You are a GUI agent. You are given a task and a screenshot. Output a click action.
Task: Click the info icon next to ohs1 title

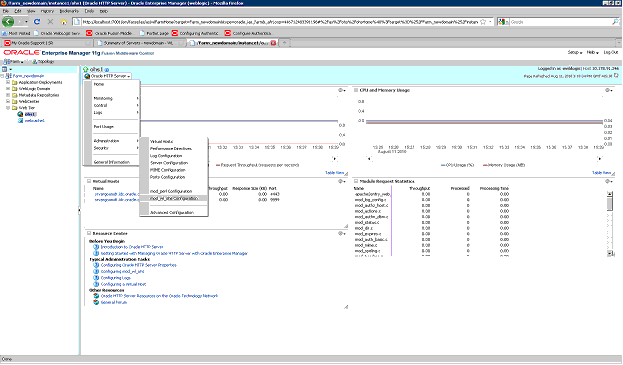107,70
